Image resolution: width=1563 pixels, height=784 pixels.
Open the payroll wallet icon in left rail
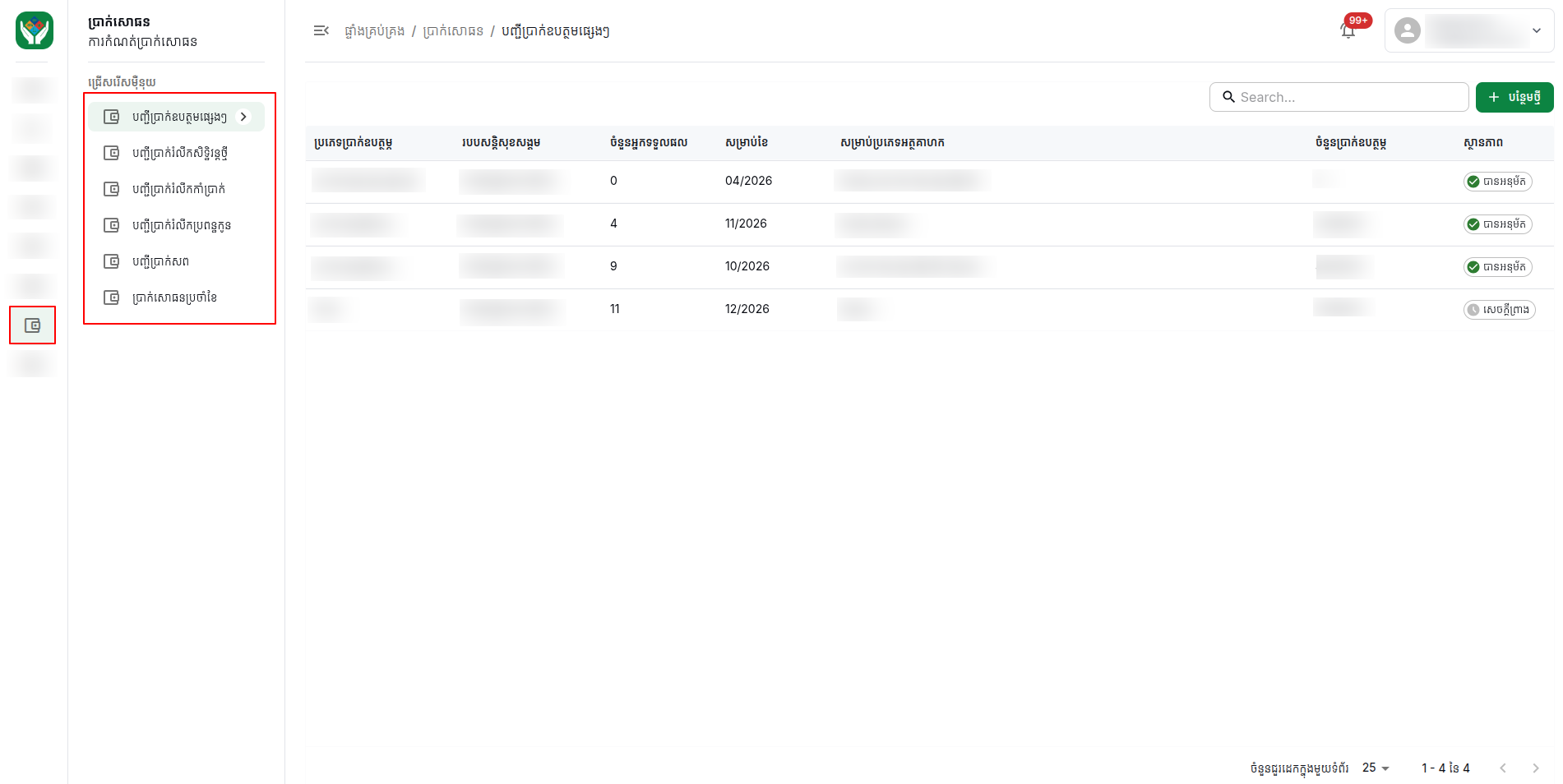pos(33,325)
